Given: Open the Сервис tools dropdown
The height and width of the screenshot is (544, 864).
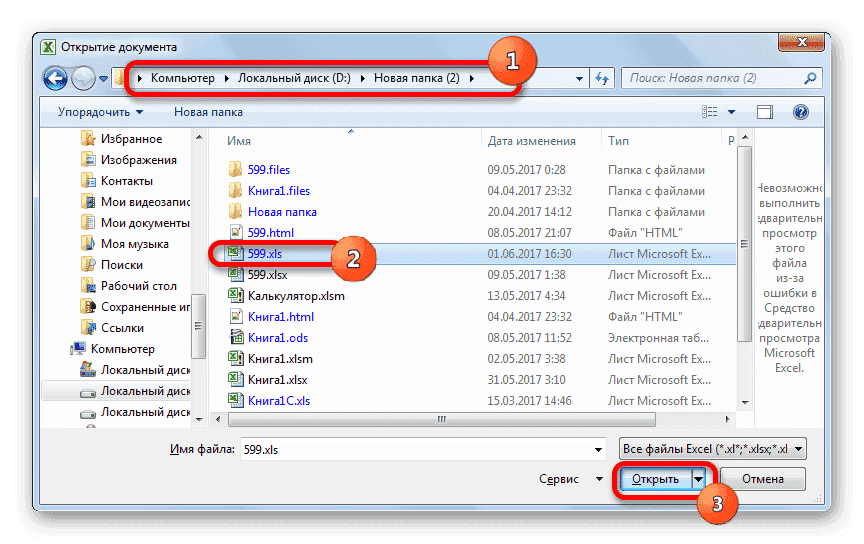Looking at the screenshot, I should 570,479.
